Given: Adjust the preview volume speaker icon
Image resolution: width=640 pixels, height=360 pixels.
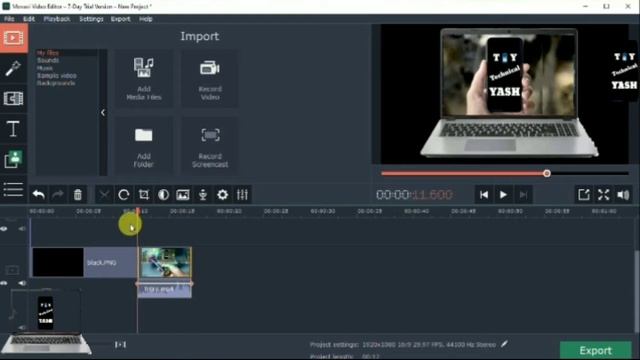Looking at the screenshot, I should (623, 195).
